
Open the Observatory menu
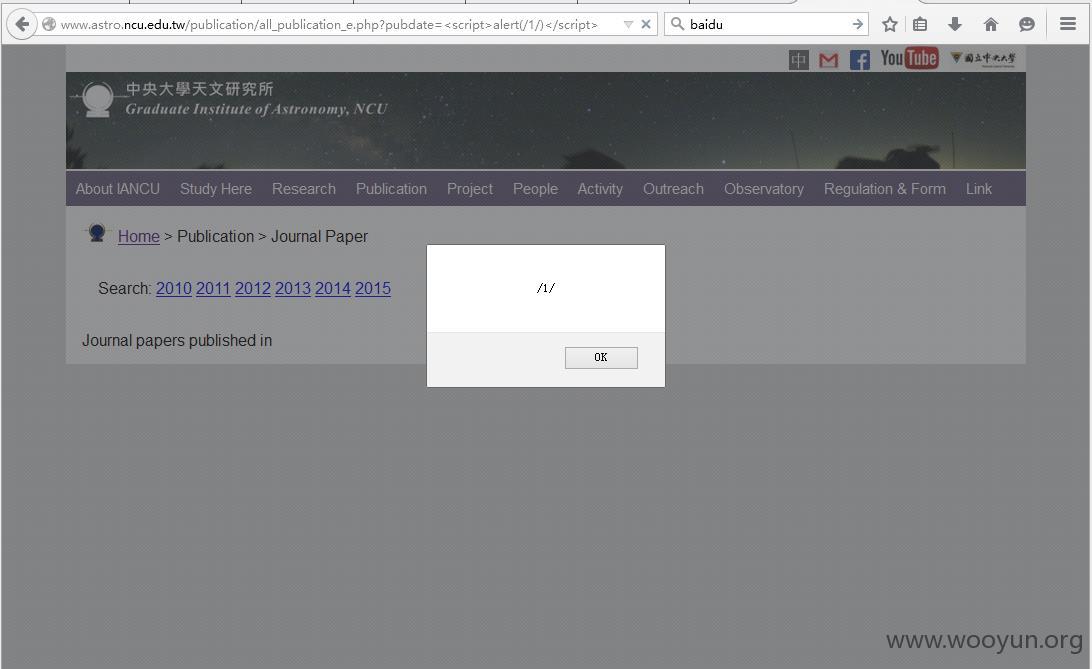(x=764, y=189)
